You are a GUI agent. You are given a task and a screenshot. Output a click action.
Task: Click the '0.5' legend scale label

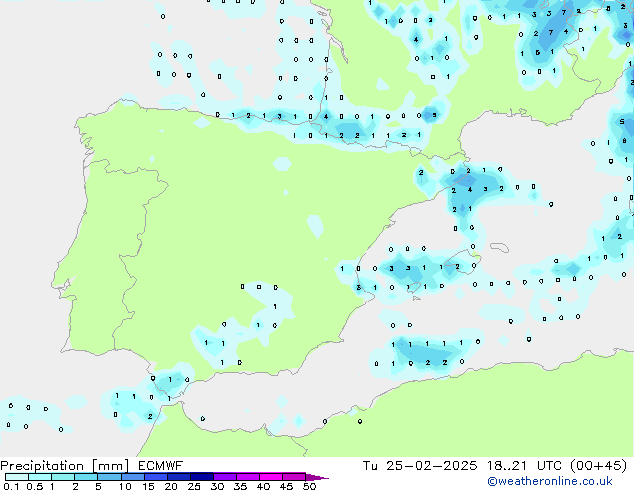pyautogui.click(x=34, y=486)
